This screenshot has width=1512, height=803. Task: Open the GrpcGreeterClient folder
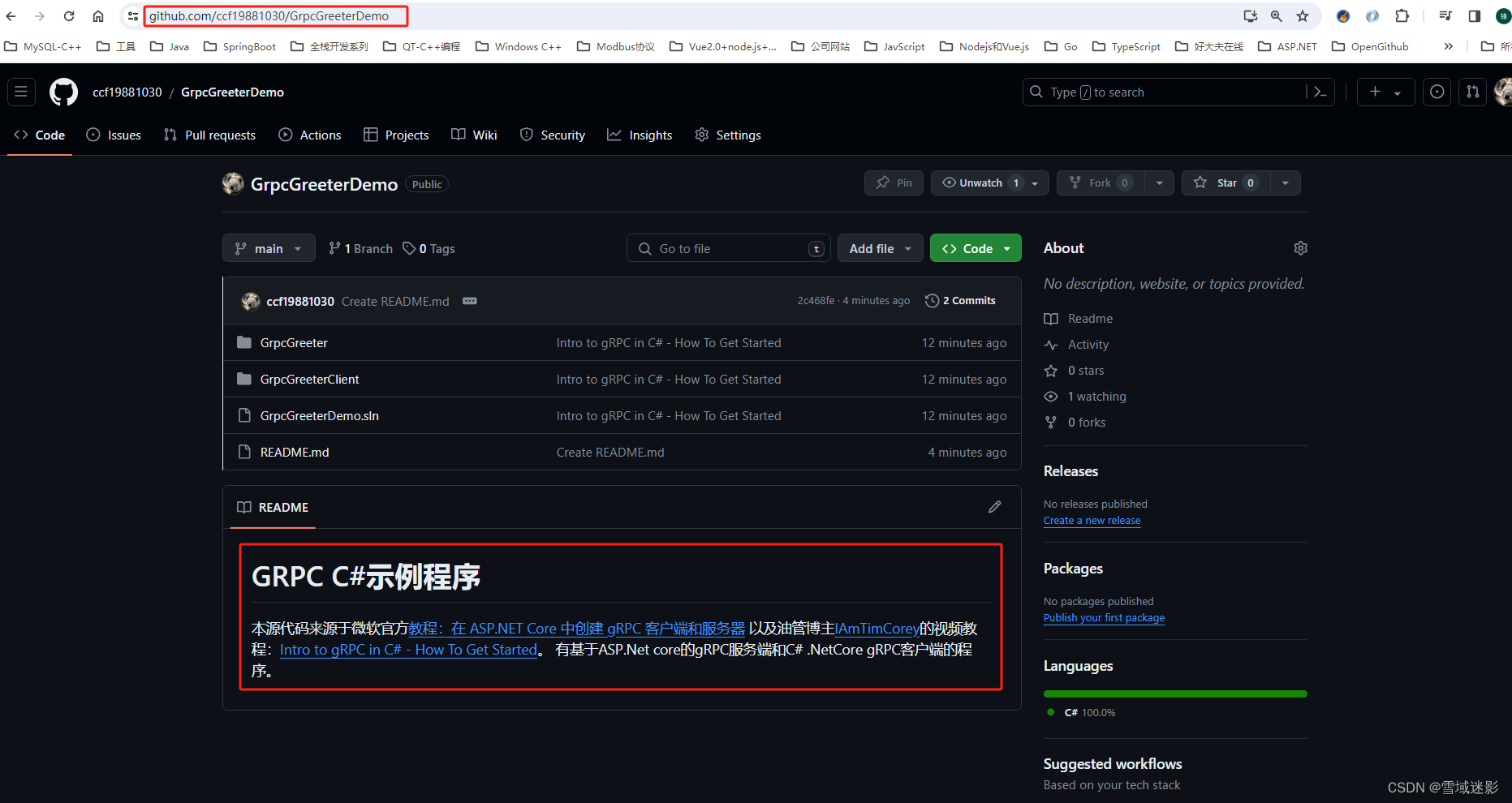coord(309,380)
